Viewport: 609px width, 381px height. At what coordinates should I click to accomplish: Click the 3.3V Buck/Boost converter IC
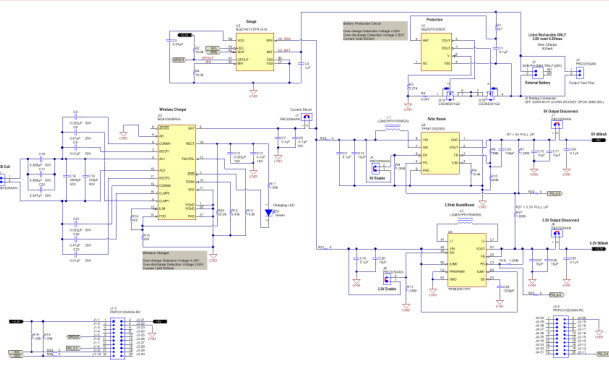click(x=467, y=260)
